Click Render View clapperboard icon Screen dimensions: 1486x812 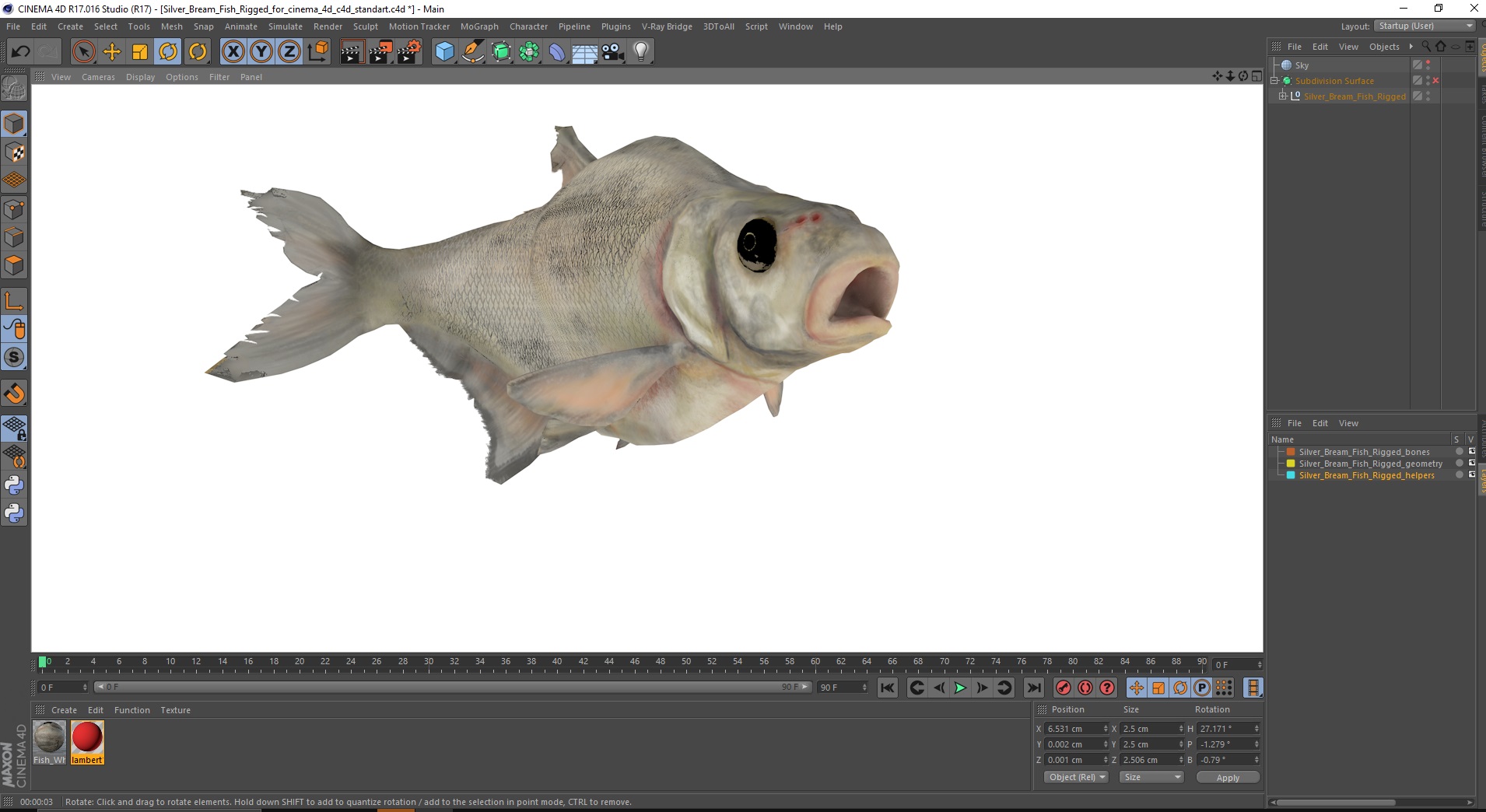(352, 52)
